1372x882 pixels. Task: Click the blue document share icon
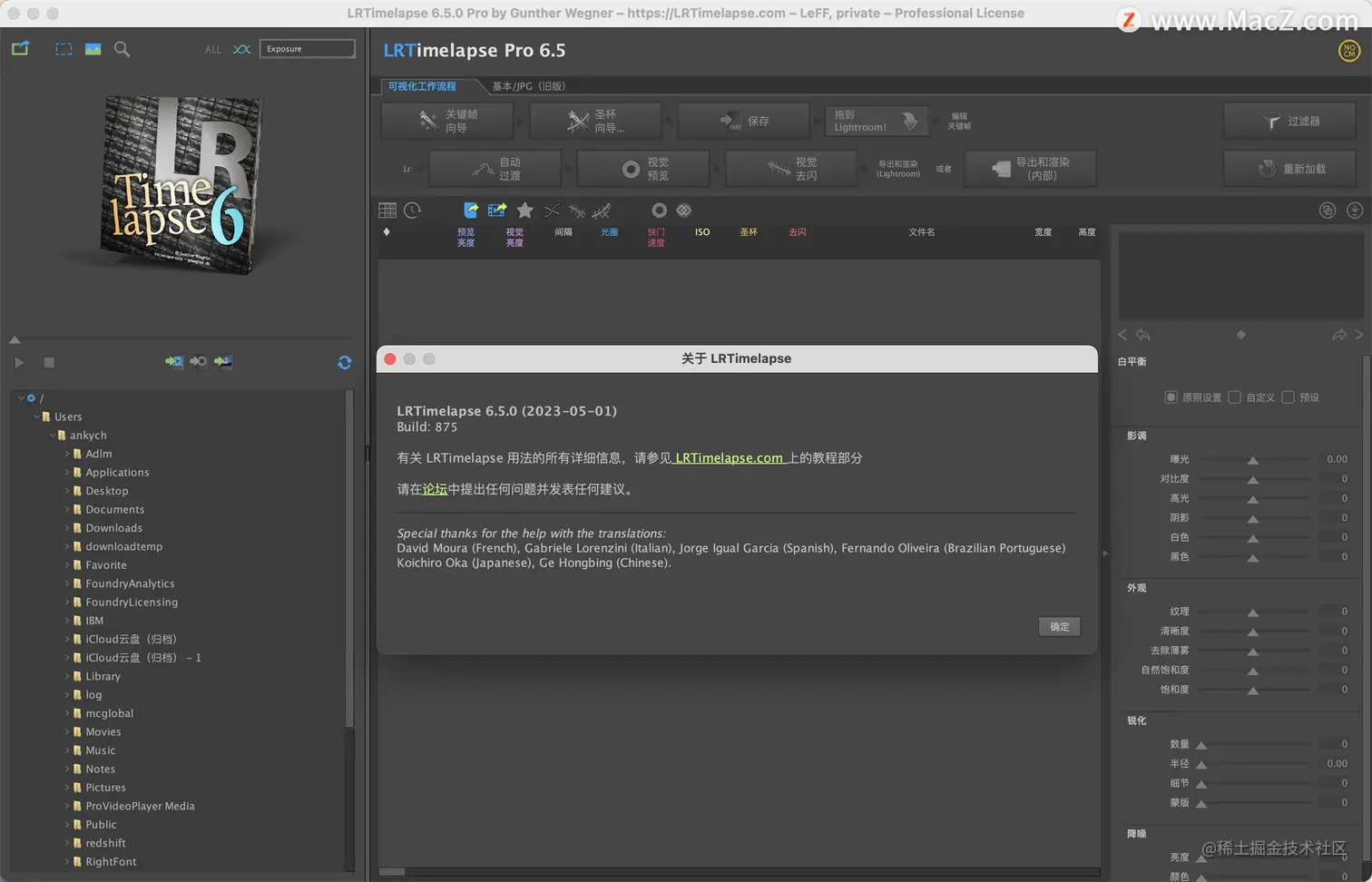(471, 211)
